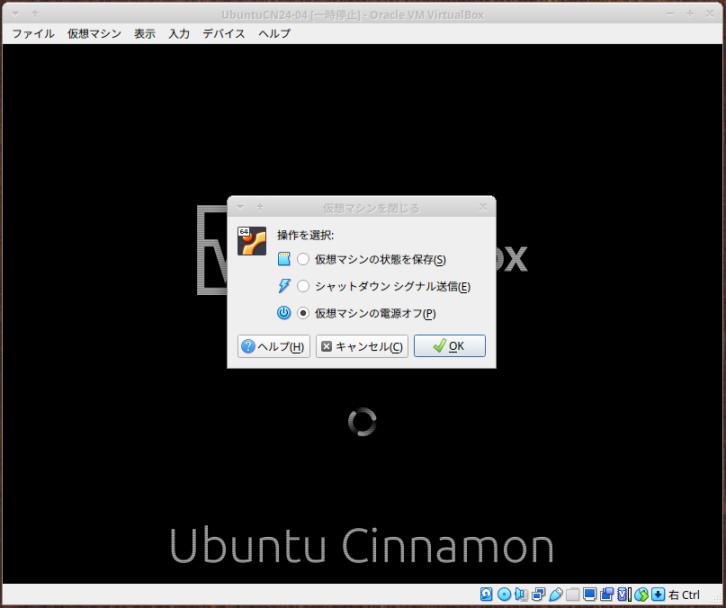This screenshot has width=726, height=608.
Task: Click the virtualization V status icon
Action: (x=623, y=594)
